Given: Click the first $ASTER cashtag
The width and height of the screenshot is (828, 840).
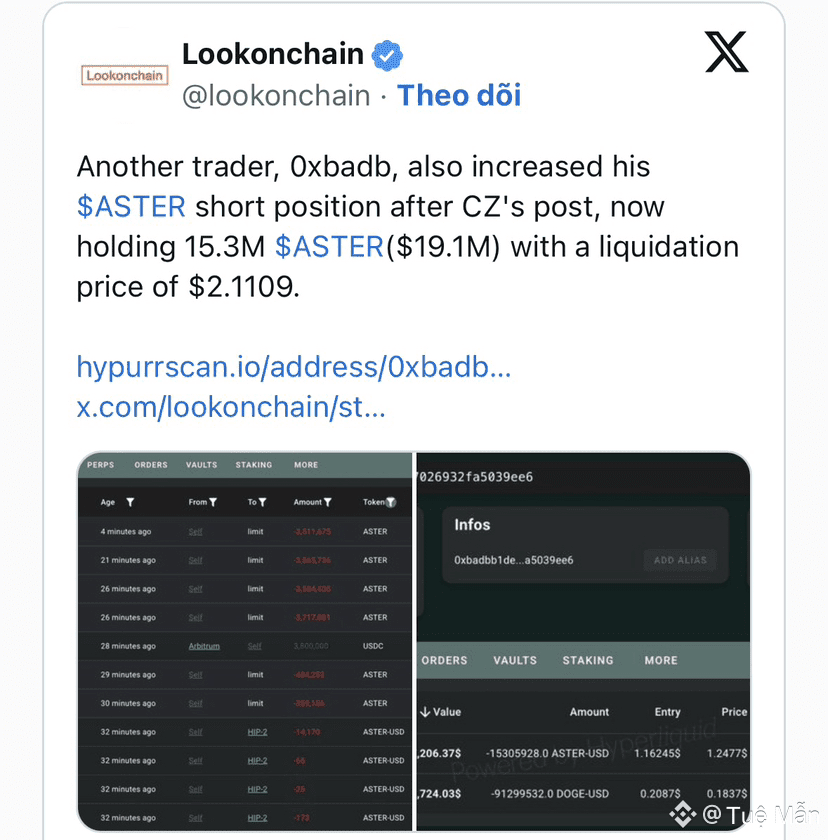Looking at the screenshot, I should pyautogui.click(x=131, y=207).
